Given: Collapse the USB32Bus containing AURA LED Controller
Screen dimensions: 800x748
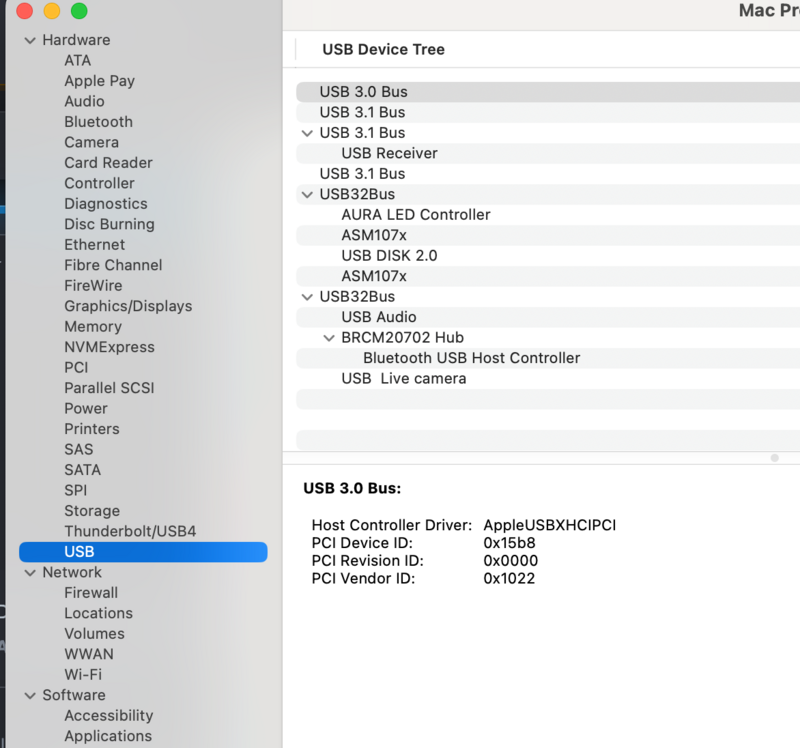Looking at the screenshot, I should (307, 194).
